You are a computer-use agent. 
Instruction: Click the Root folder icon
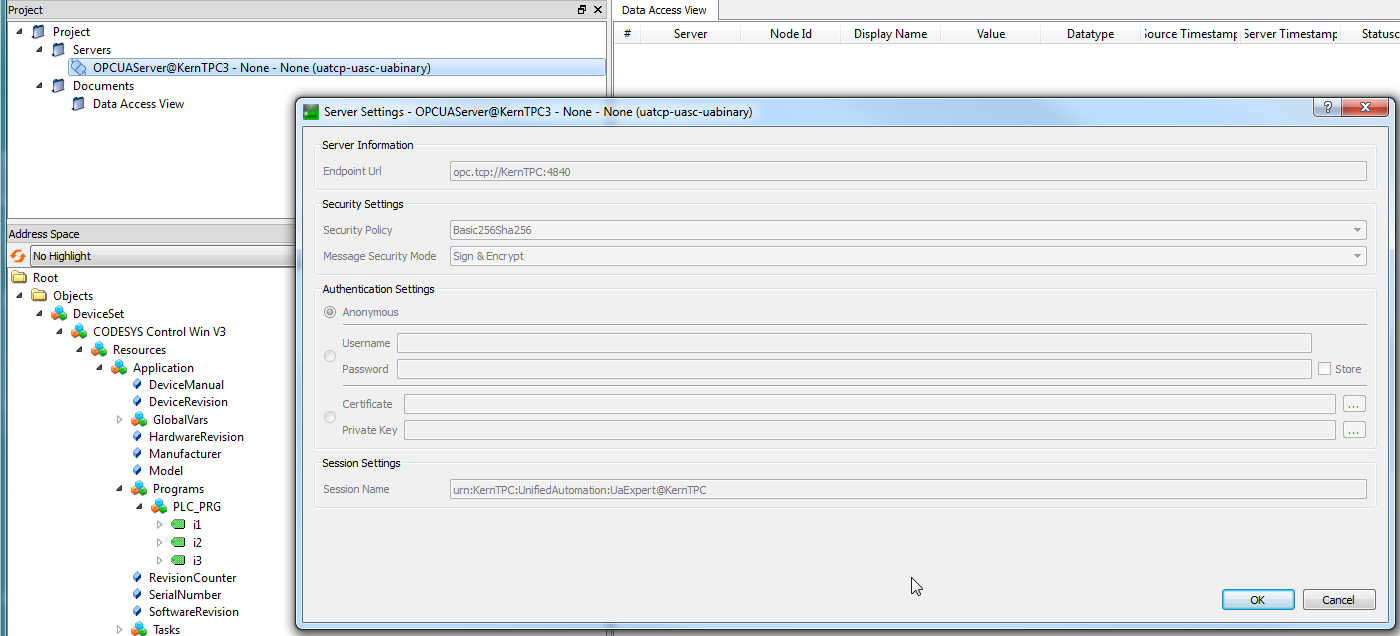click(19, 278)
